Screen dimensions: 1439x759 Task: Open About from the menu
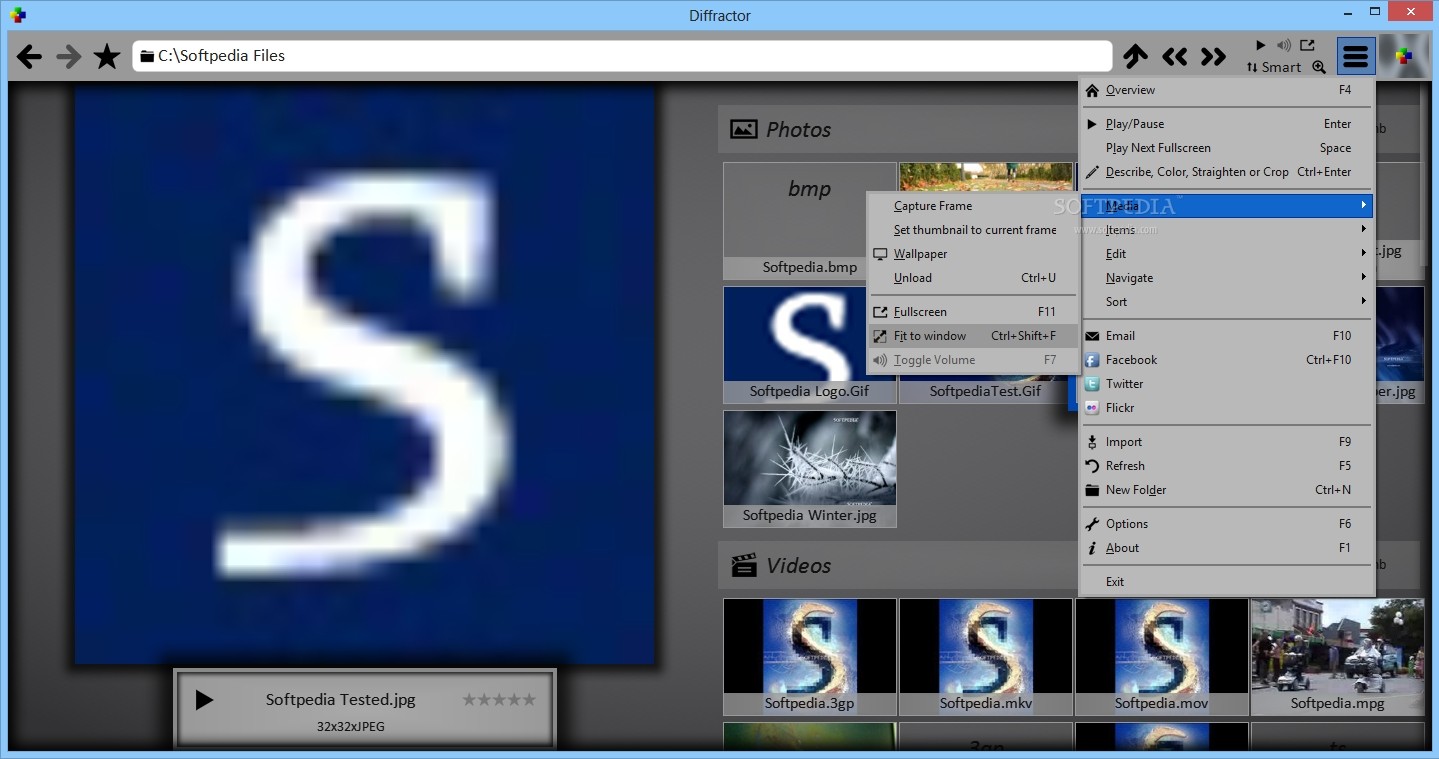(x=1227, y=548)
